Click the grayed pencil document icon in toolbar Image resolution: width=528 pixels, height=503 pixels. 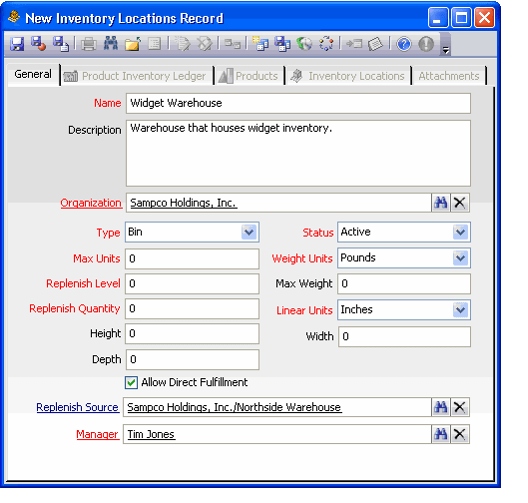tap(183, 44)
